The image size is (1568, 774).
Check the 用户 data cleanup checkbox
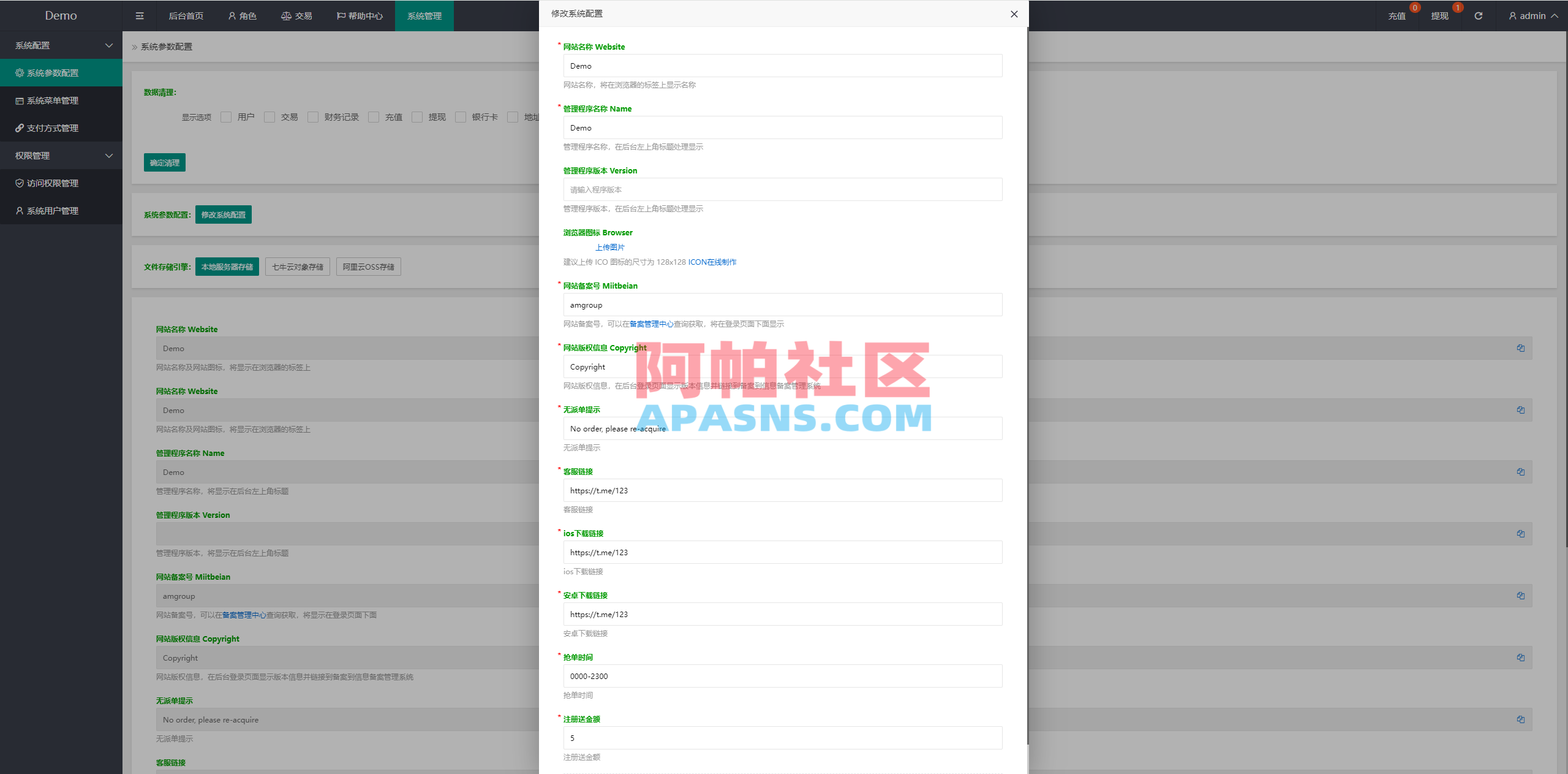coord(226,116)
